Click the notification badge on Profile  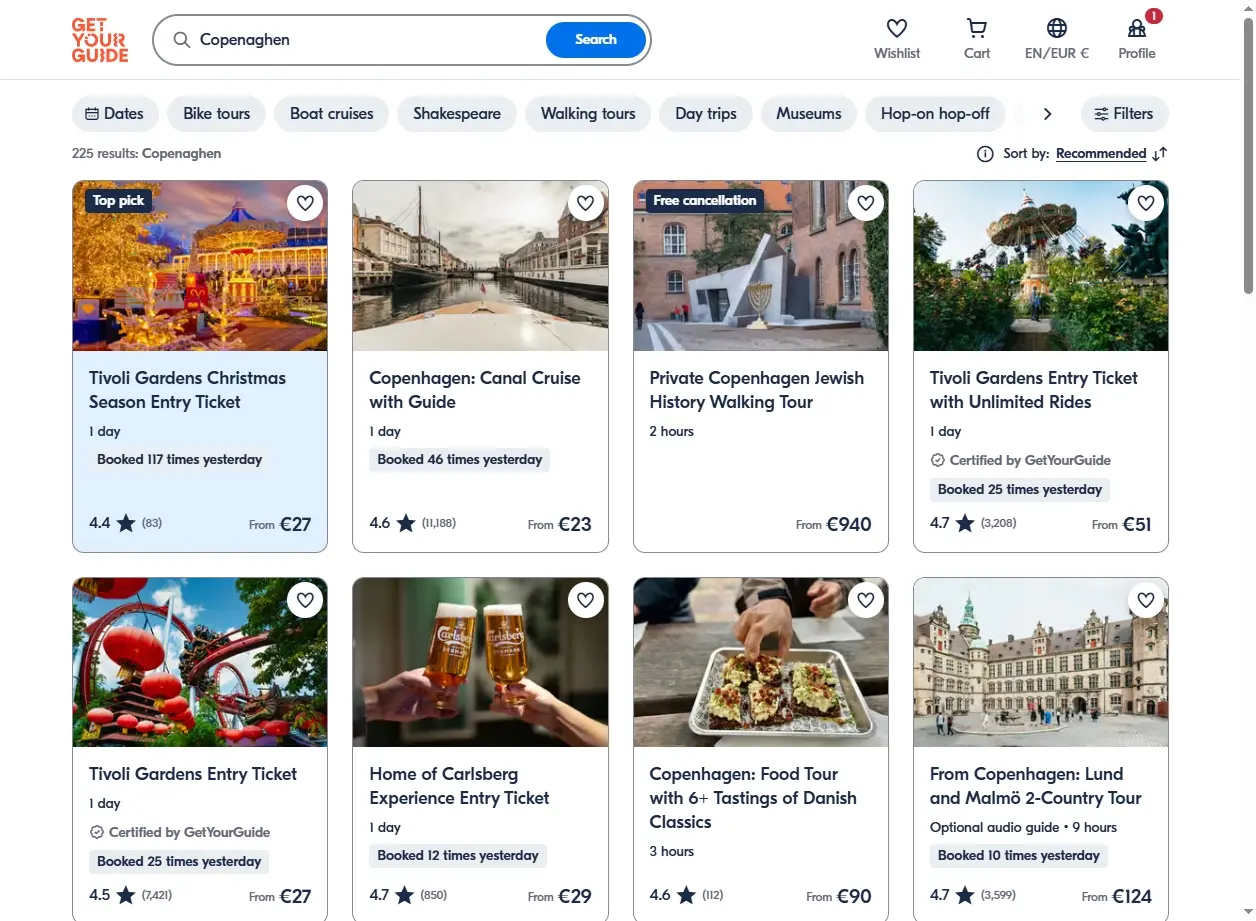pyautogui.click(x=1154, y=16)
